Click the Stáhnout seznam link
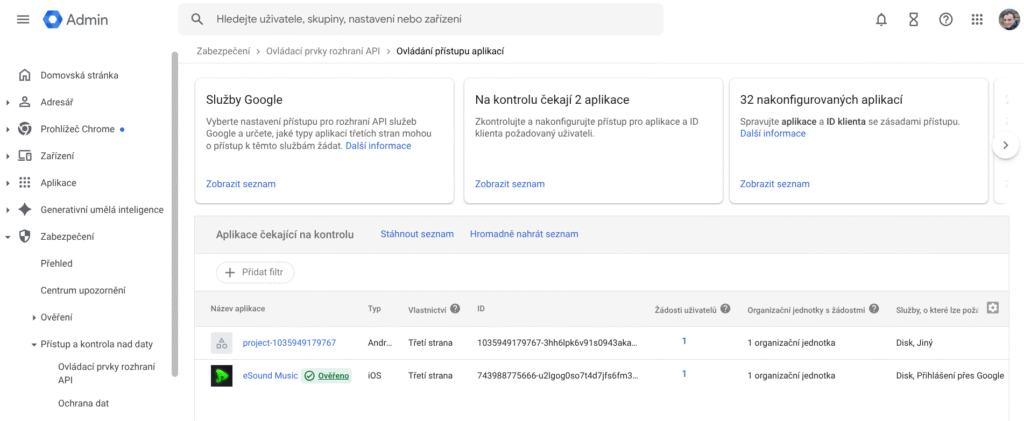This screenshot has height=421, width=1024. [x=417, y=234]
